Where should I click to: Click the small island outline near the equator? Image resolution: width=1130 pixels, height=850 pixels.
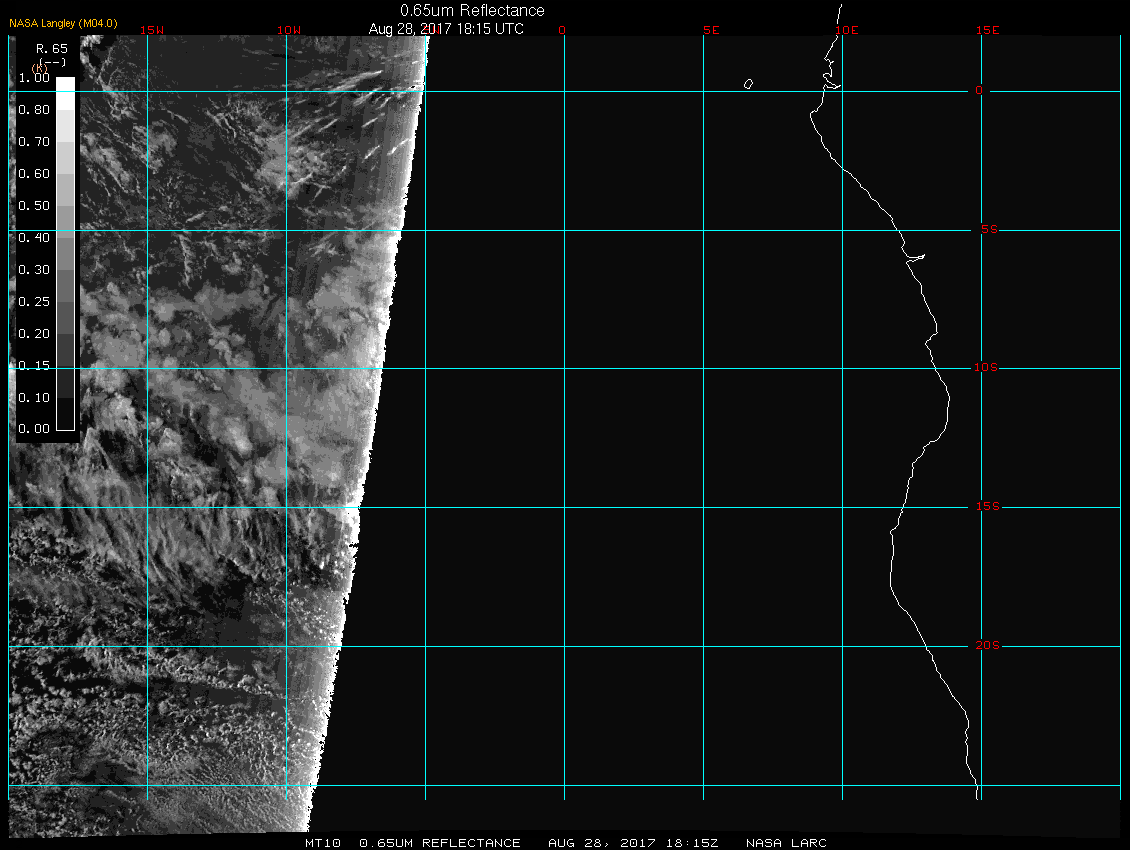pyautogui.click(x=748, y=84)
